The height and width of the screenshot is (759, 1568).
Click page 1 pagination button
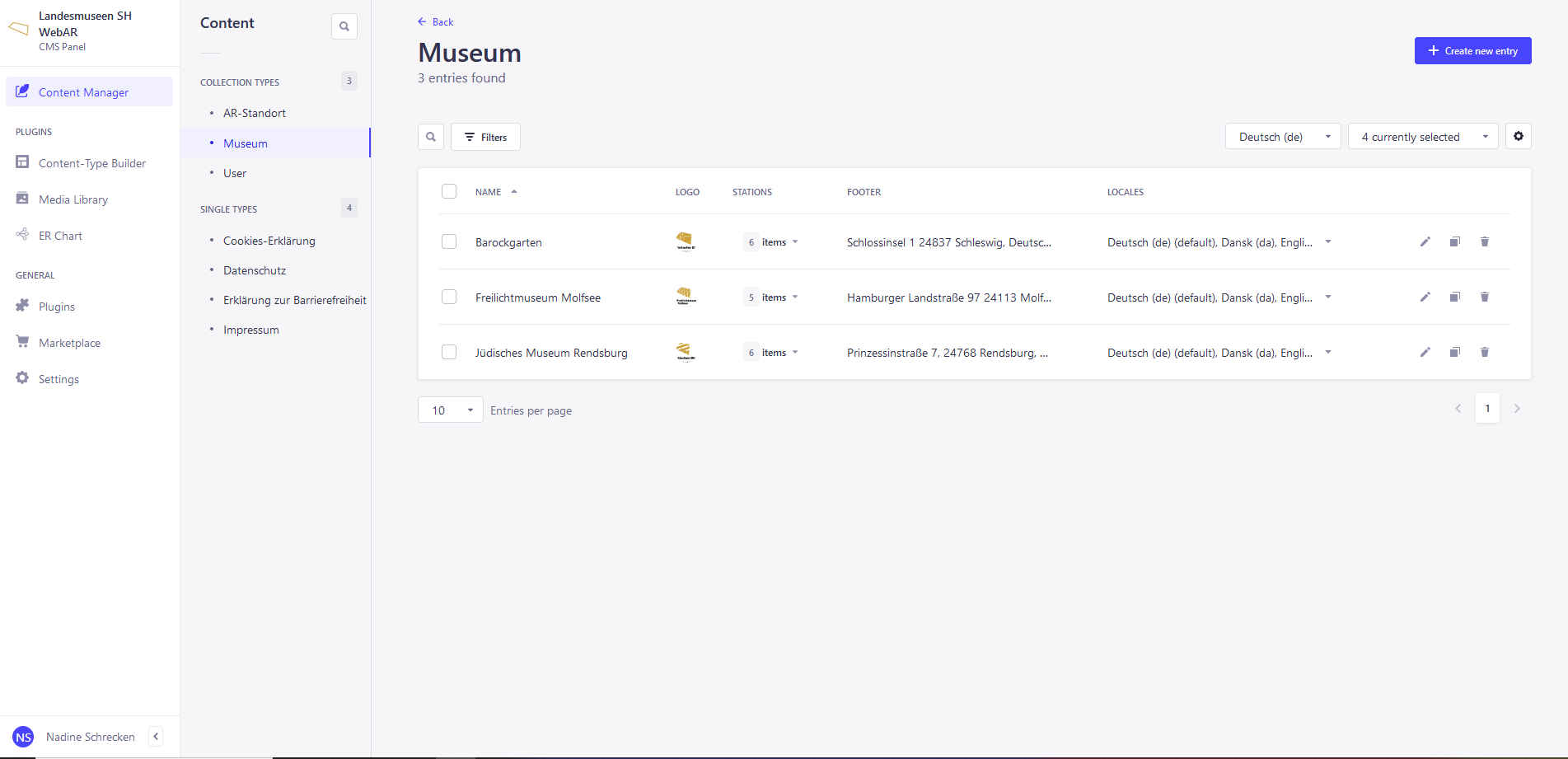click(1487, 409)
